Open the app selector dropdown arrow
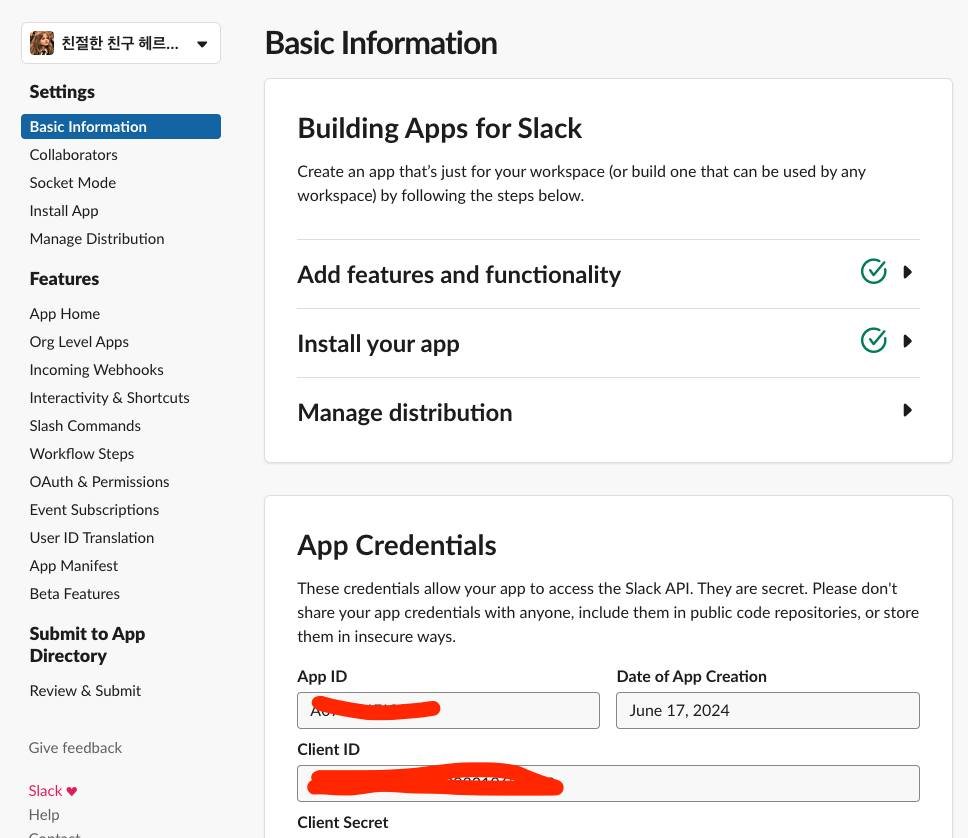968x838 pixels. tap(202, 44)
